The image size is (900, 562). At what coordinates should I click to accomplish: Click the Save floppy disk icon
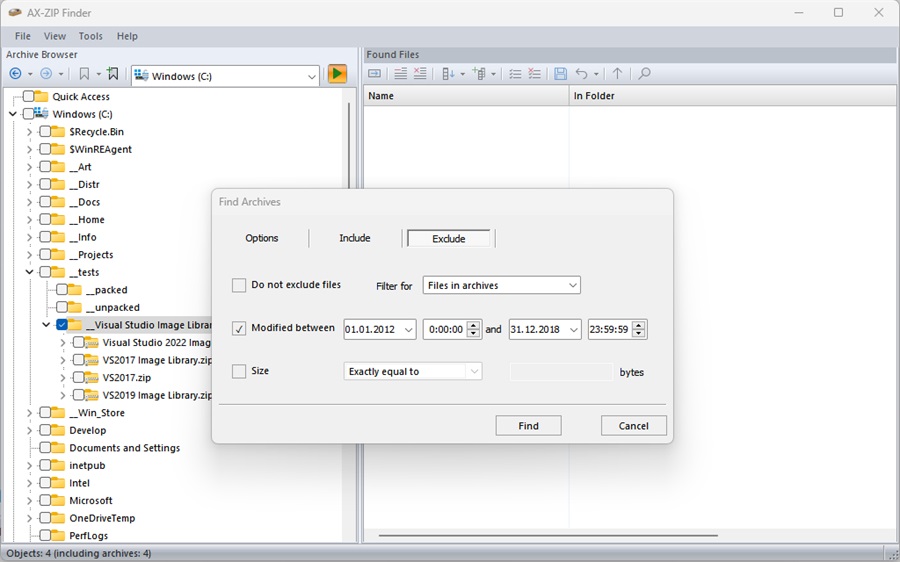coord(561,73)
